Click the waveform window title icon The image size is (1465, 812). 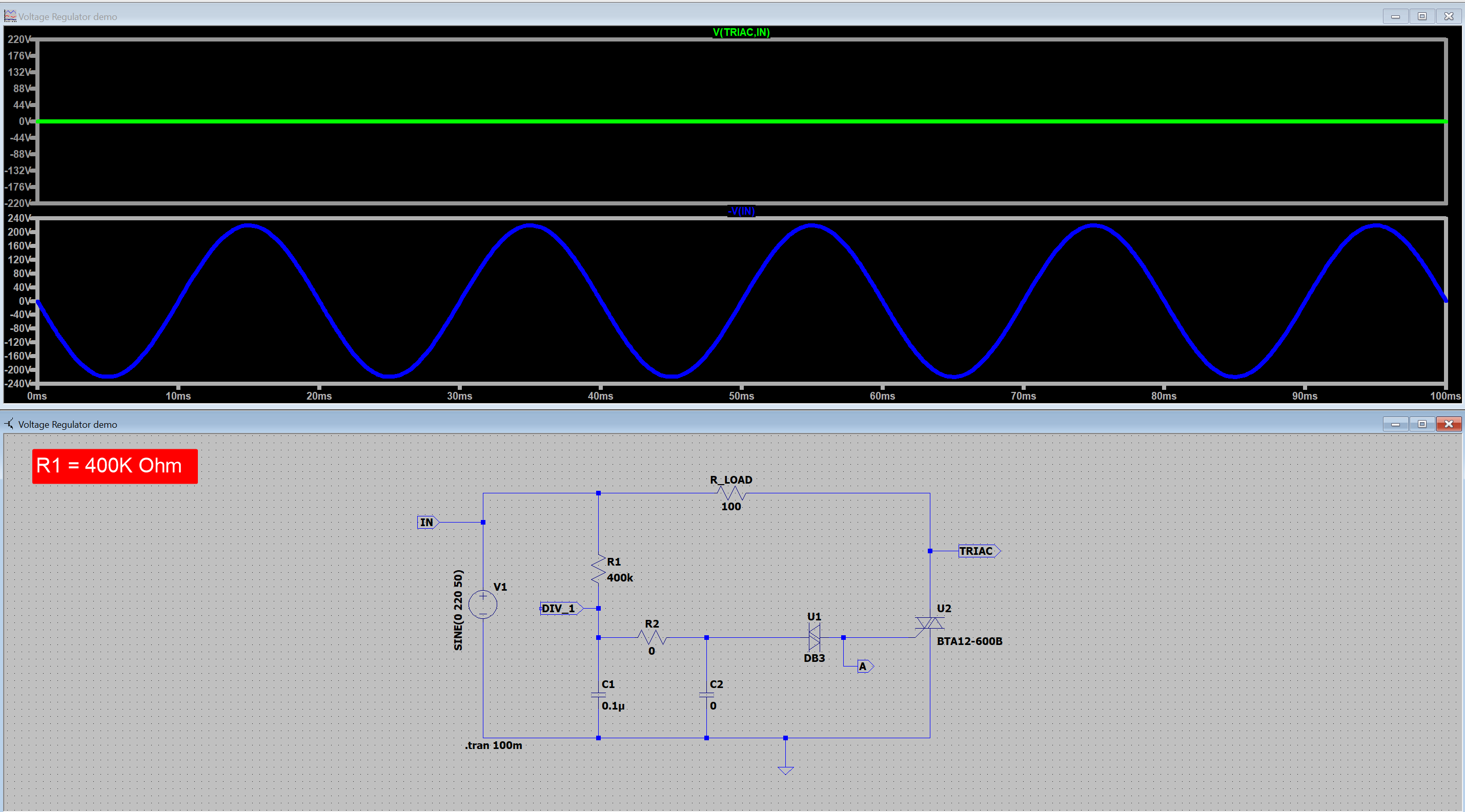pyautogui.click(x=10, y=16)
